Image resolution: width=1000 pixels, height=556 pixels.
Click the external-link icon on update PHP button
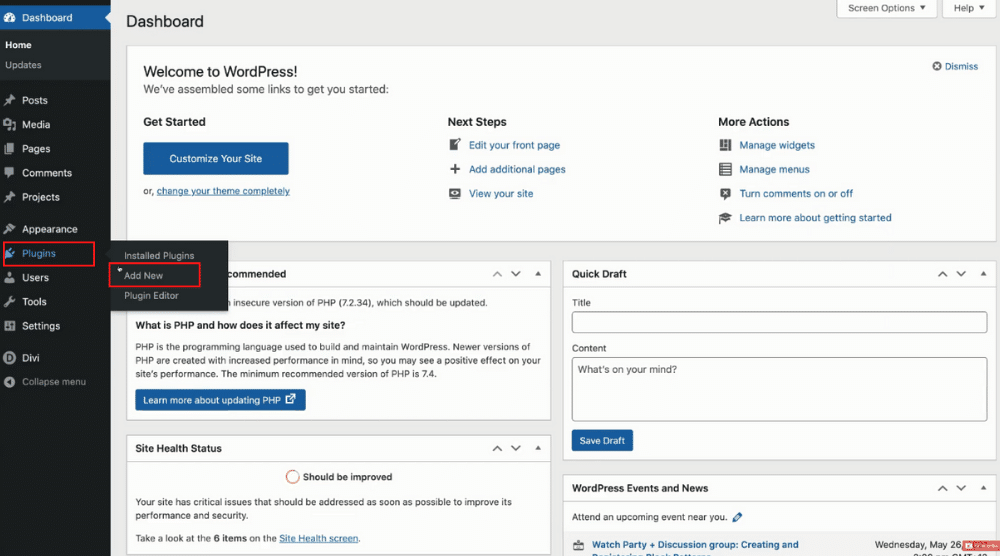[x=291, y=399]
